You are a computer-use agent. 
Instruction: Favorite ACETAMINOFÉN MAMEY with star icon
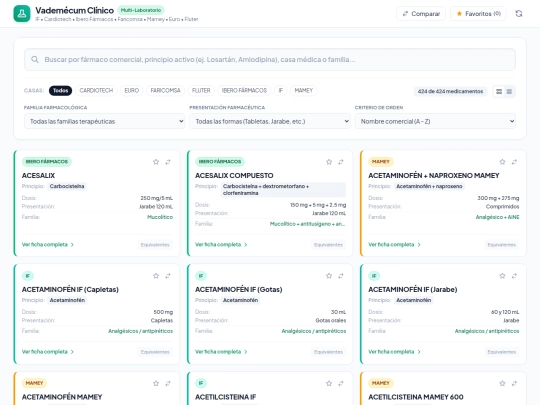[156, 383]
